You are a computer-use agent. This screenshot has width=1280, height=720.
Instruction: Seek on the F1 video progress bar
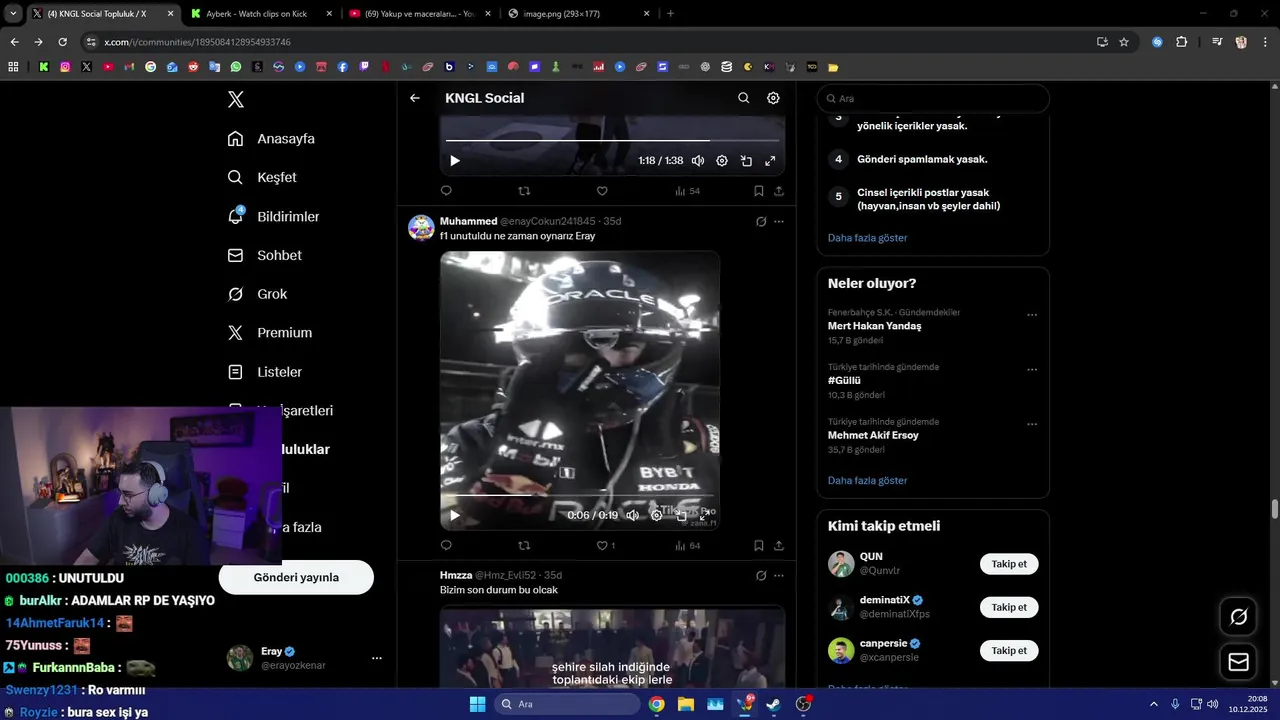[x=580, y=496]
